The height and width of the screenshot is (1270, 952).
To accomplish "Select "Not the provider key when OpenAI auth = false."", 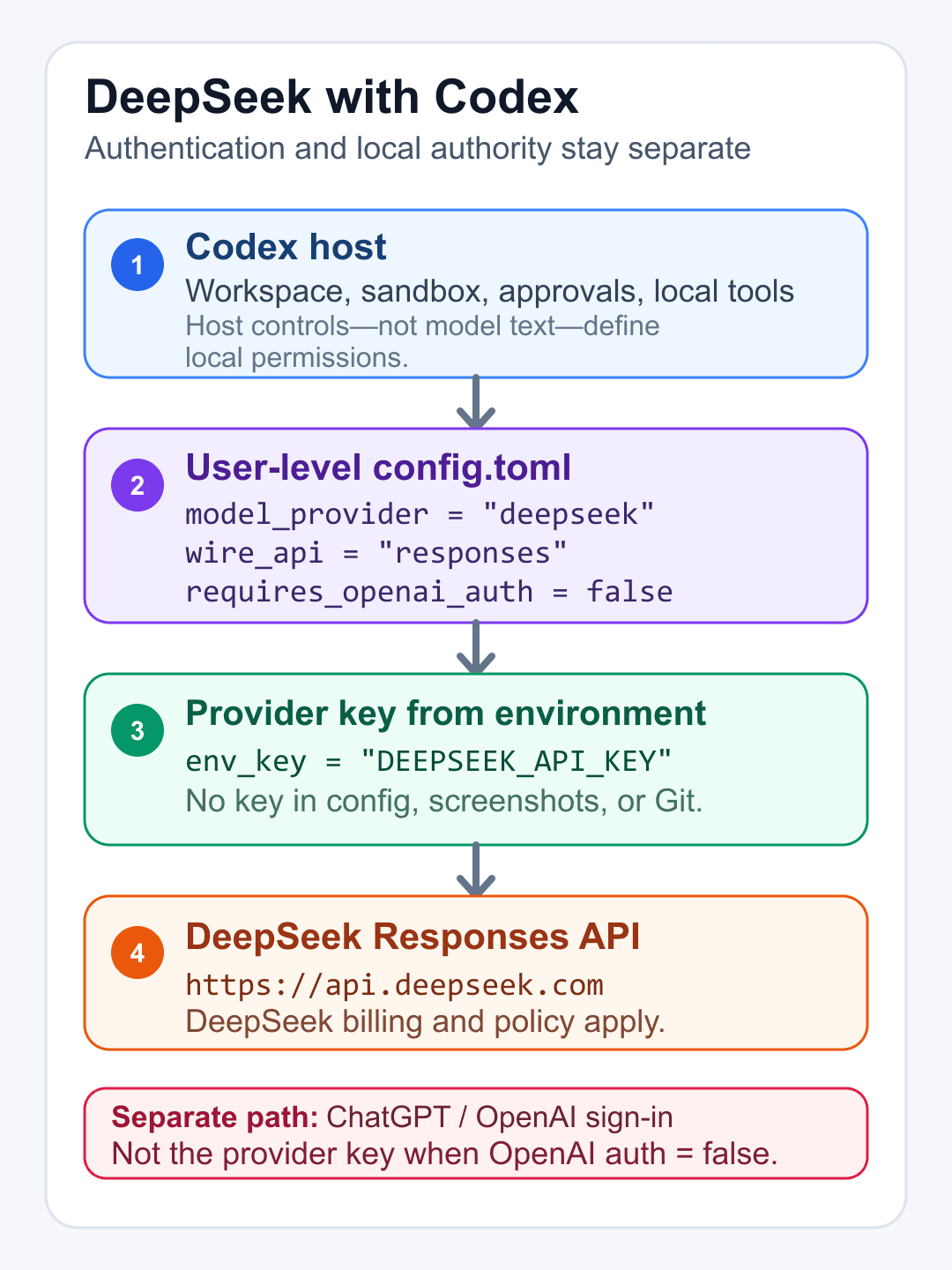I will coord(445,1154).
